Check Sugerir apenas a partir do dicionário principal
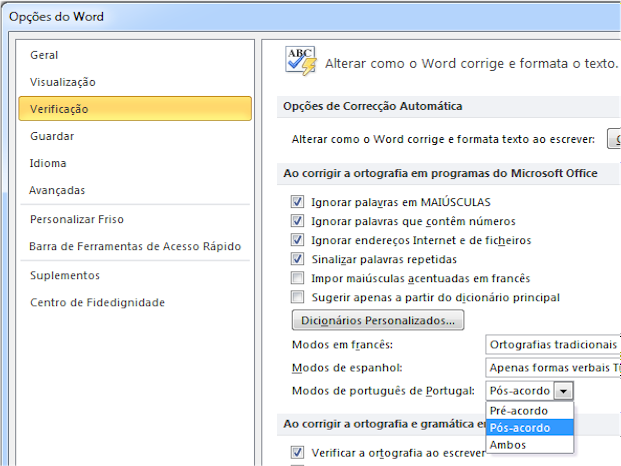Viewport: 621px width, 466px height. pyautogui.click(x=297, y=297)
